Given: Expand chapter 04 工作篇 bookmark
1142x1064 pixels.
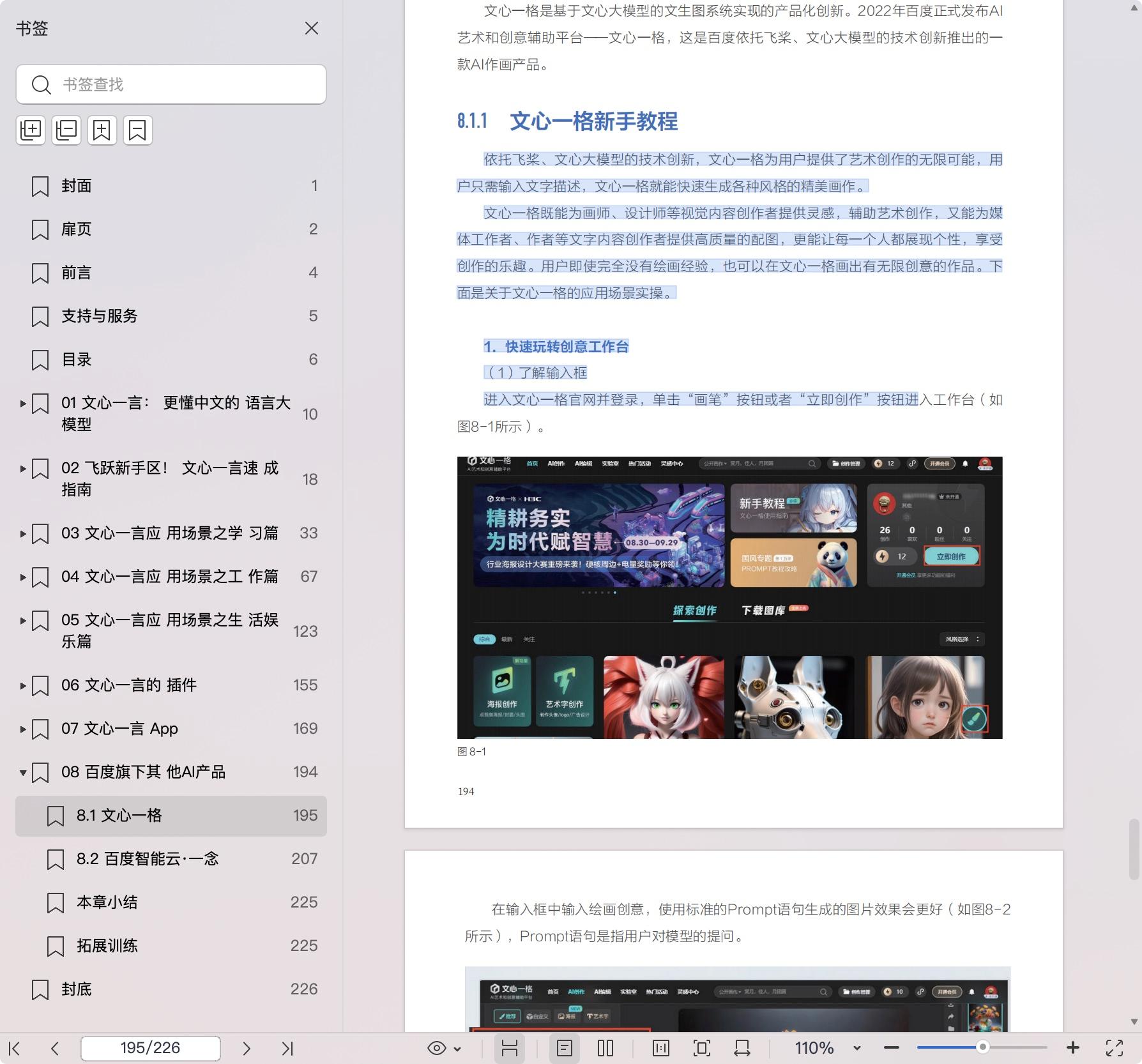Looking at the screenshot, I should tap(23, 577).
